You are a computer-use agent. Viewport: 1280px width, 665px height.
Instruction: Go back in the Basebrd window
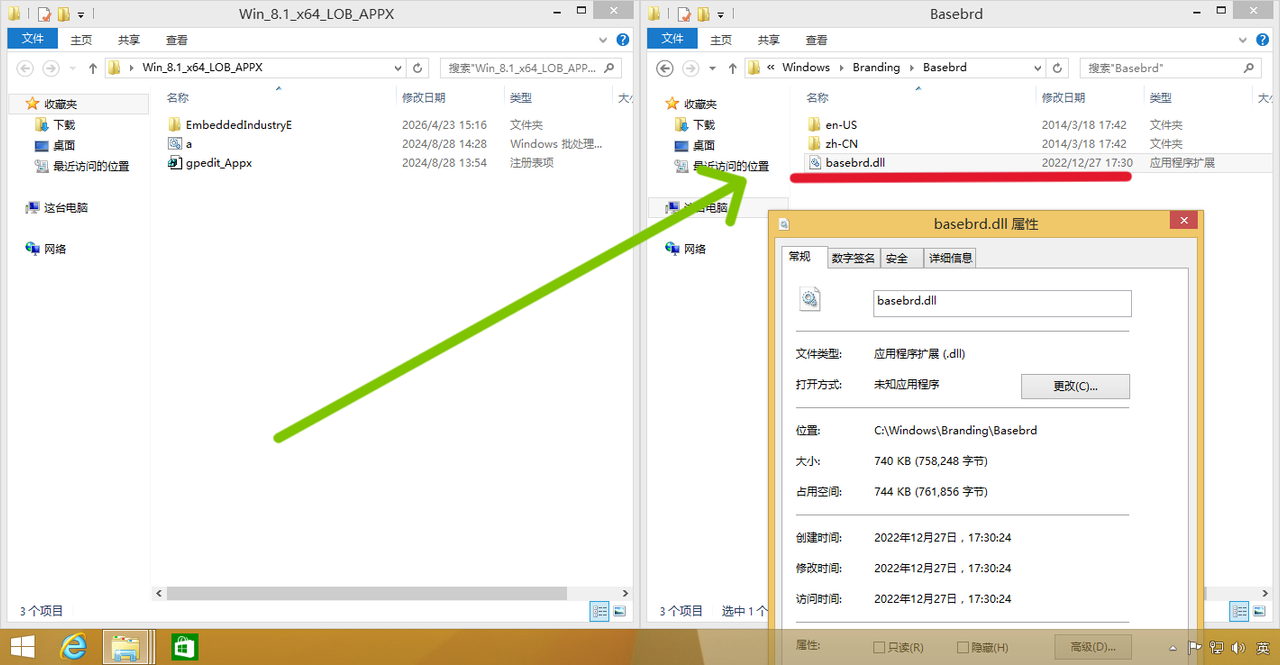pyautogui.click(x=666, y=68)
